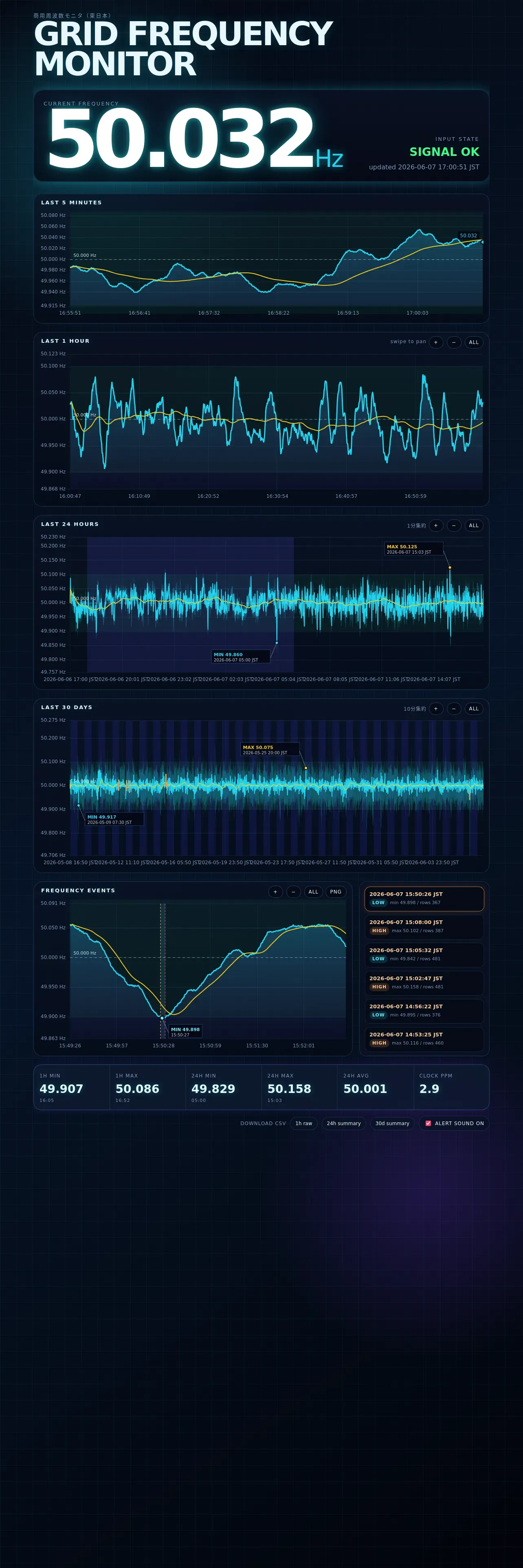The height and width of the screenshot is (1568, 523).
Task: Open the 15:08:00 HIGH event max 50.102
Action: pyautogui.click(x=424, y=926)
